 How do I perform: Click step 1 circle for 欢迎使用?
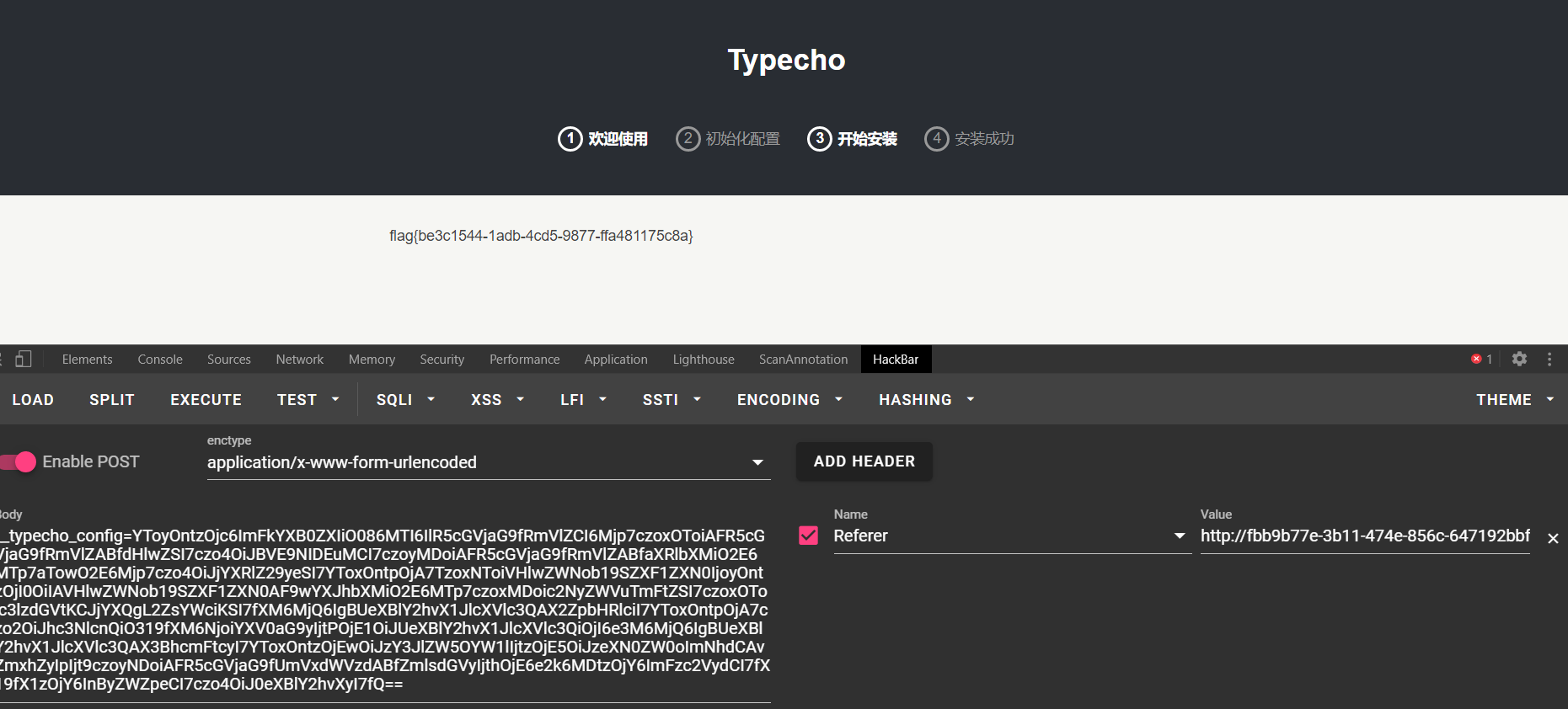(x=570, y=138)
